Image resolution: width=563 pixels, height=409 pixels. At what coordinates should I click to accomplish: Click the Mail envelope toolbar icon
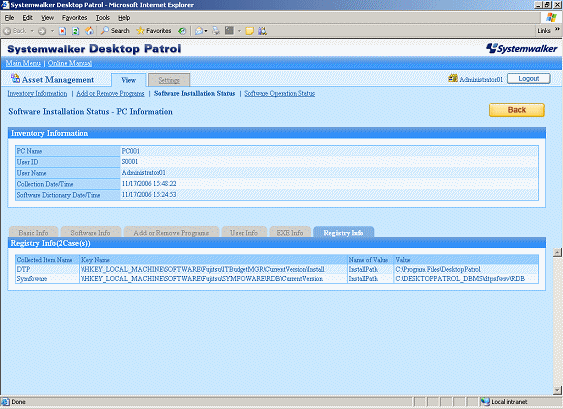[x=199, y=31]
